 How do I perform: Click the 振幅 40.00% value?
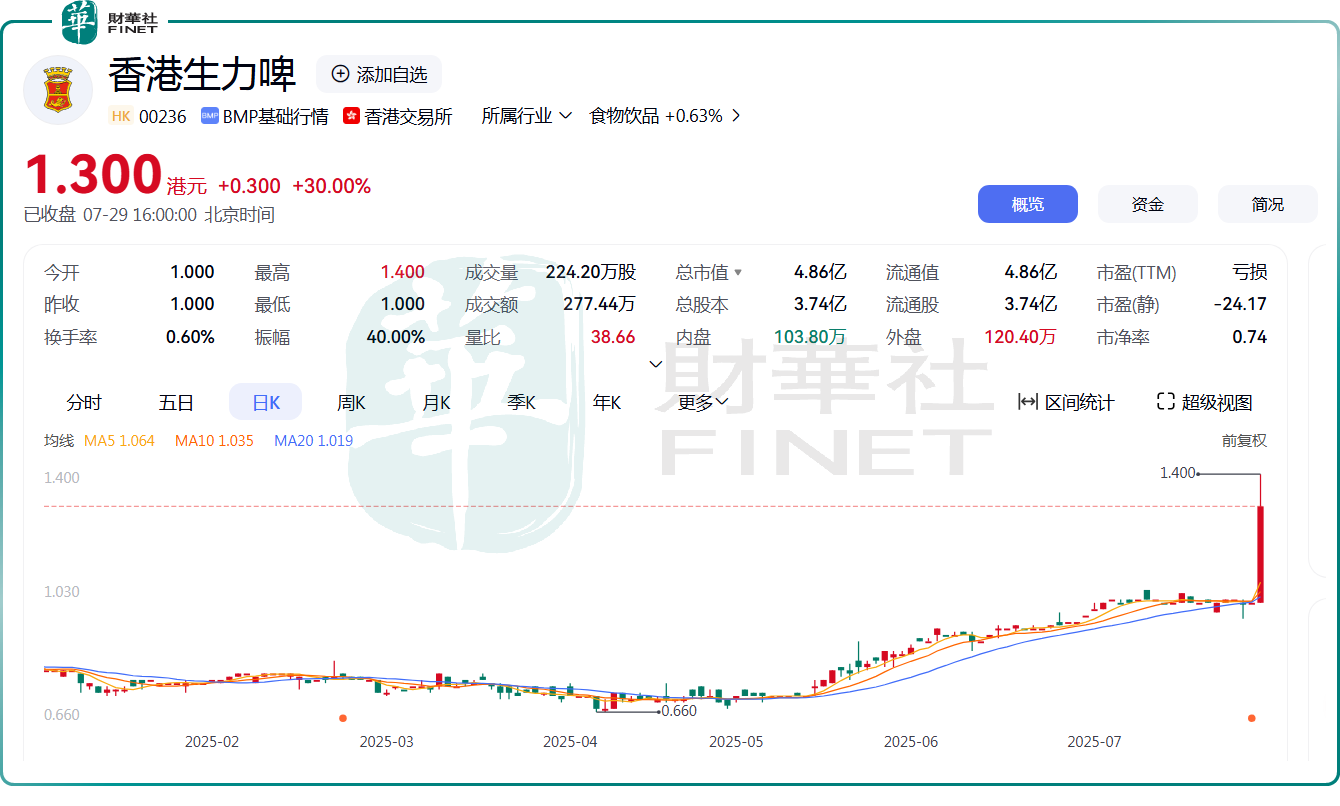pos(396,337)
